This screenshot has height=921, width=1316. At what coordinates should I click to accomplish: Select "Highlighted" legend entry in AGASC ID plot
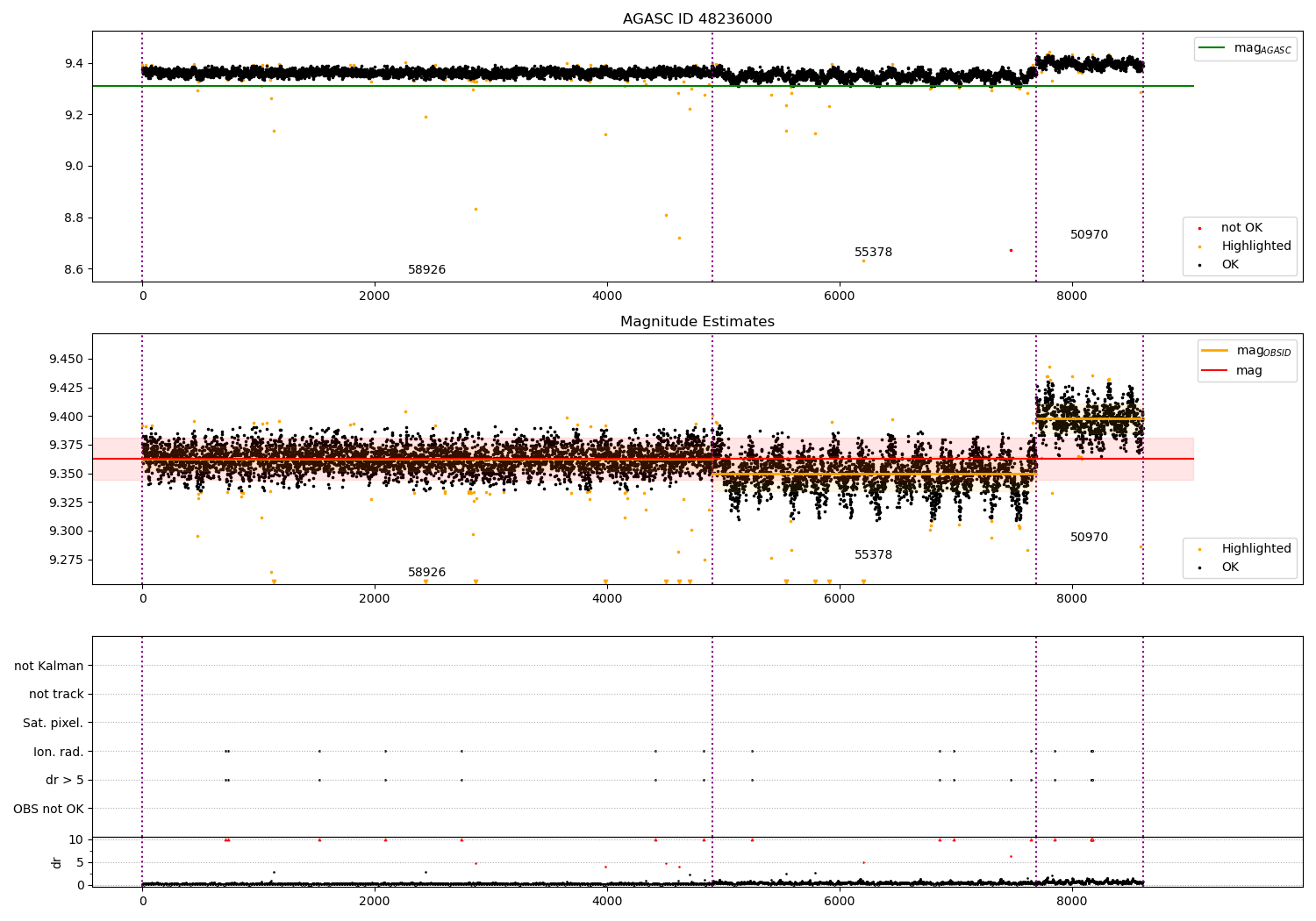[1256, 246]
